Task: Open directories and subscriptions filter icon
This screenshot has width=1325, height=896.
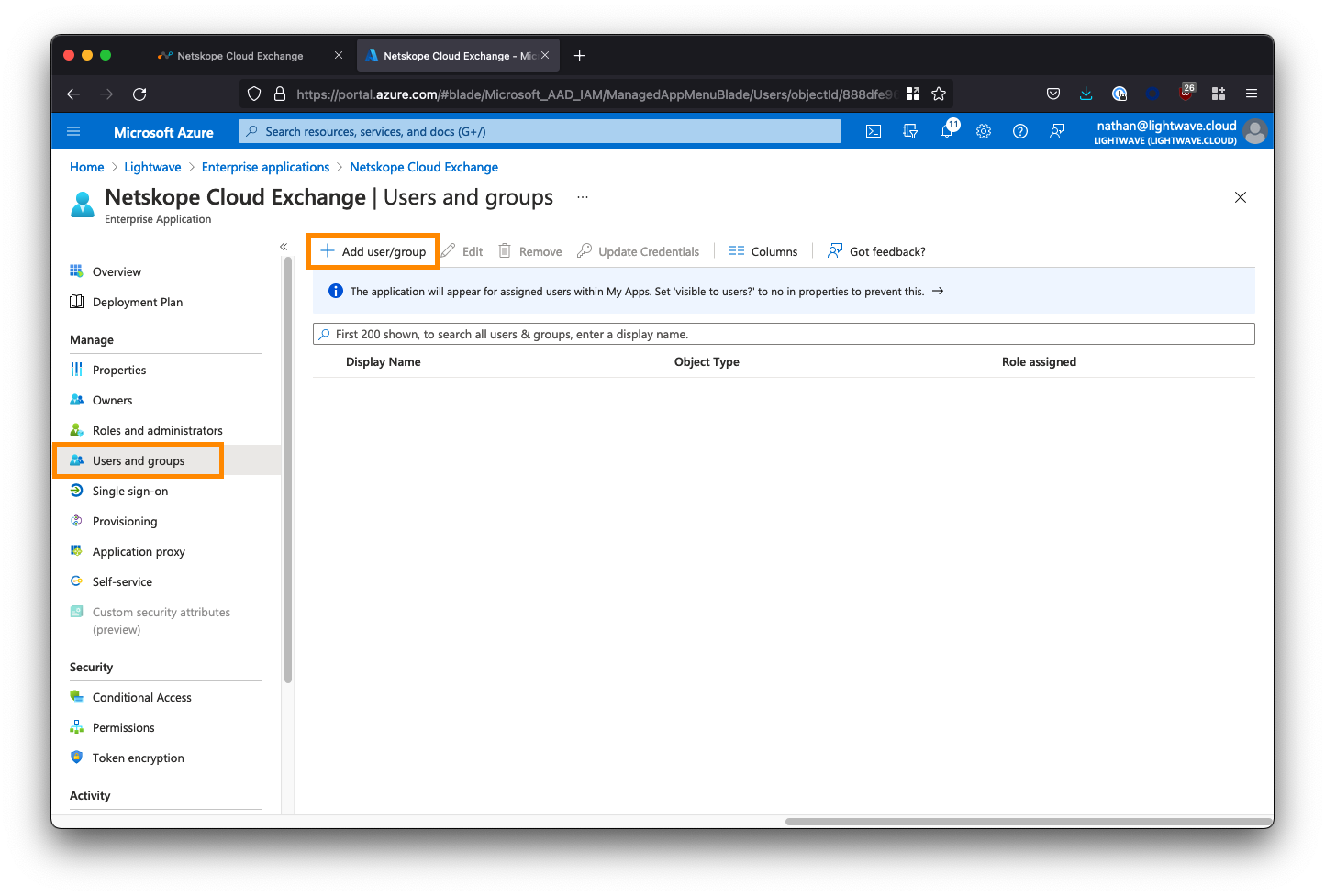Action: coord(910,131)
